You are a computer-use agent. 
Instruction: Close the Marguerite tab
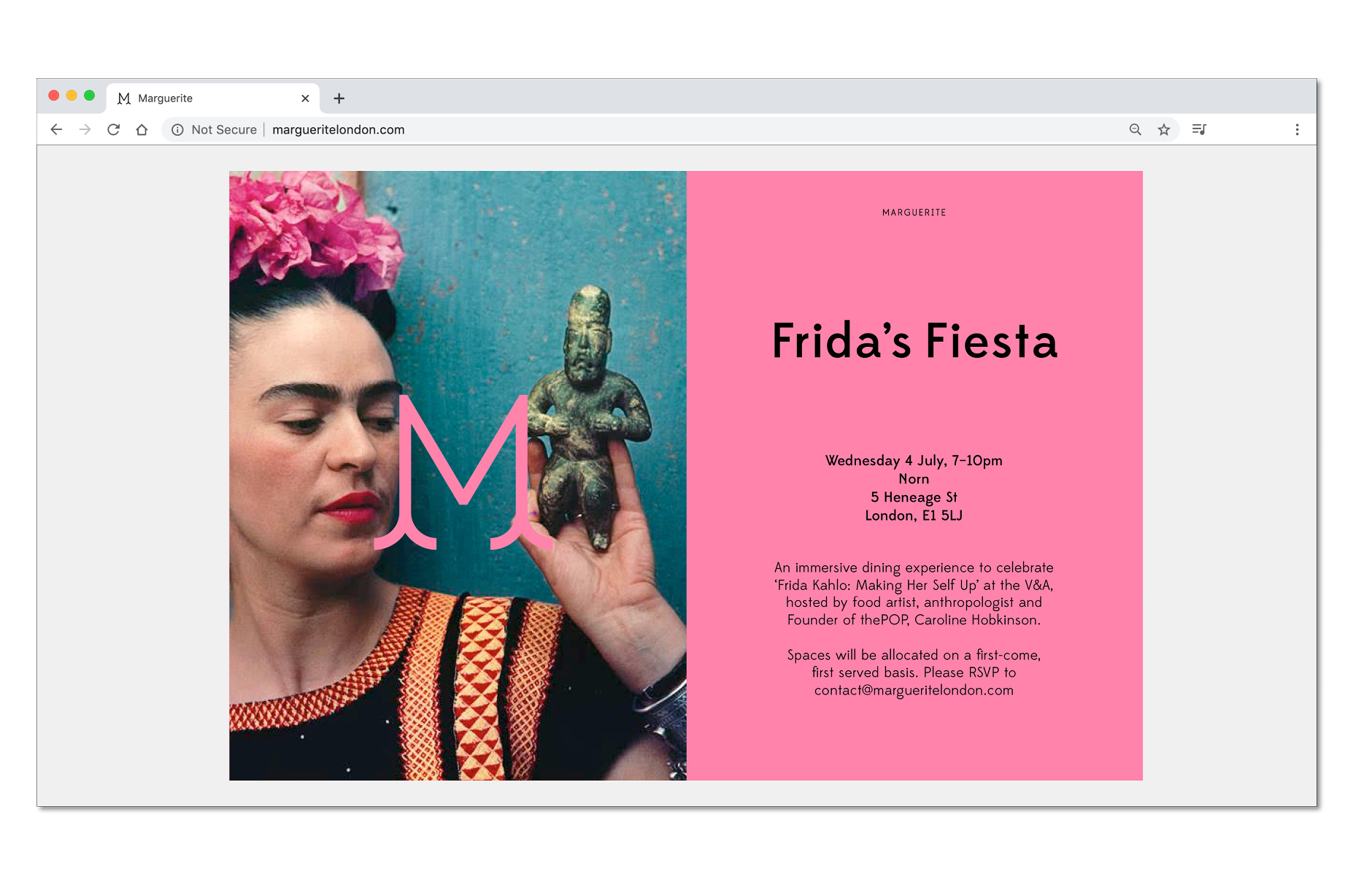coord(305,99)
